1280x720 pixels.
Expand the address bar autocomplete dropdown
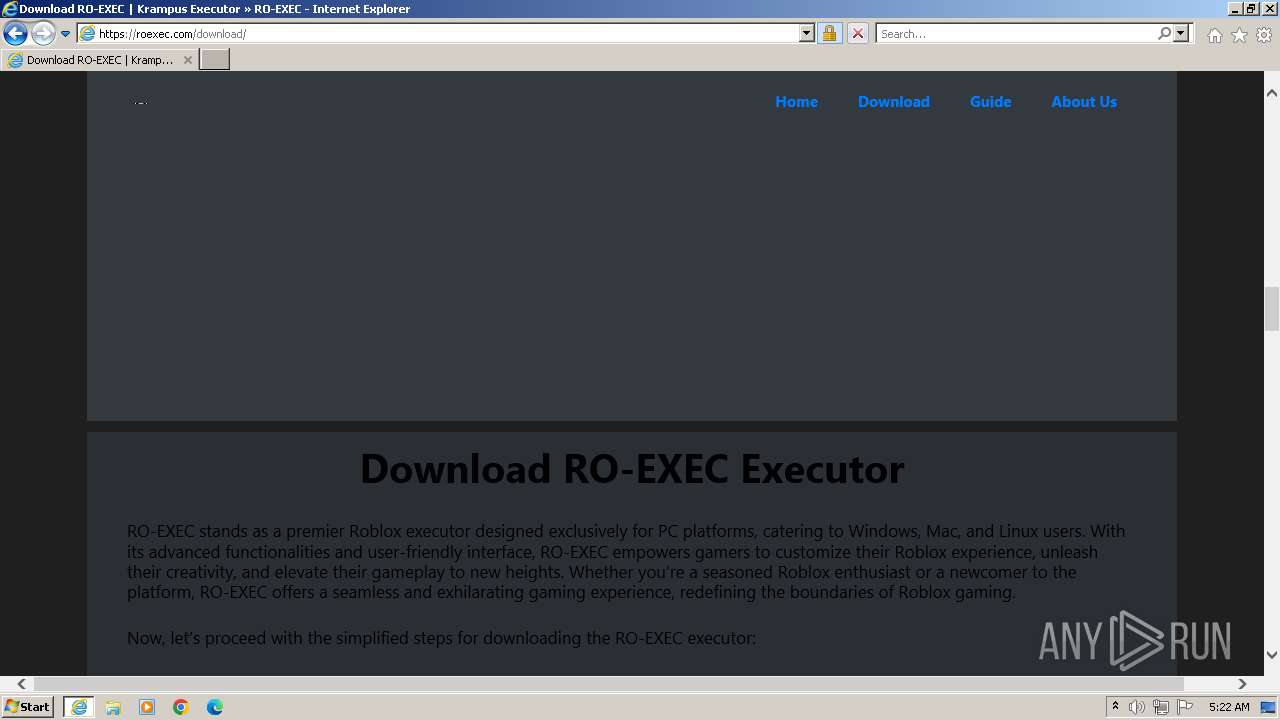coord(807,34)
